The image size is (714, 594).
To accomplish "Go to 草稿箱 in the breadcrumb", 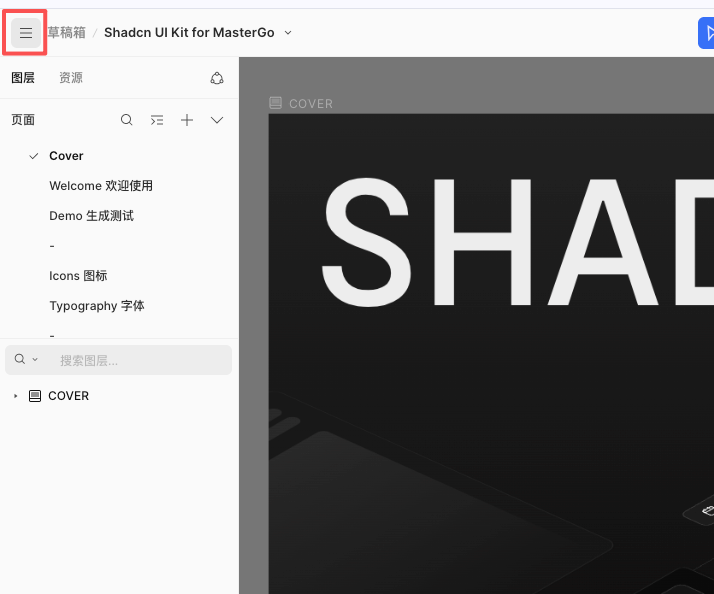I will [x=67, y=33].
